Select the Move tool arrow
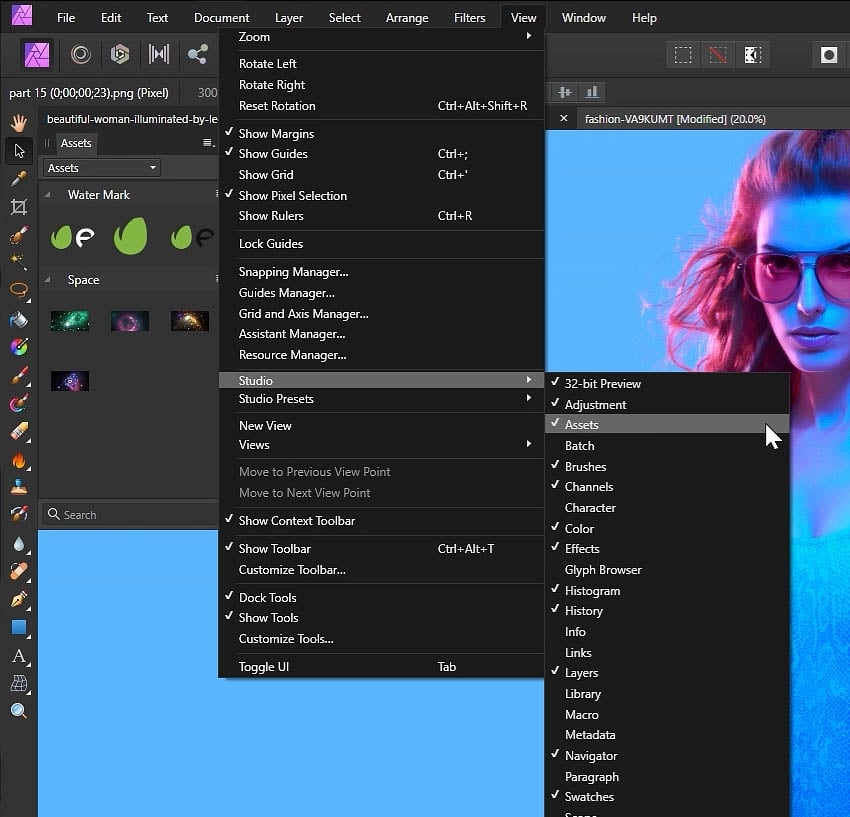The width and height of the screenshot is (850, 817). 18,151
